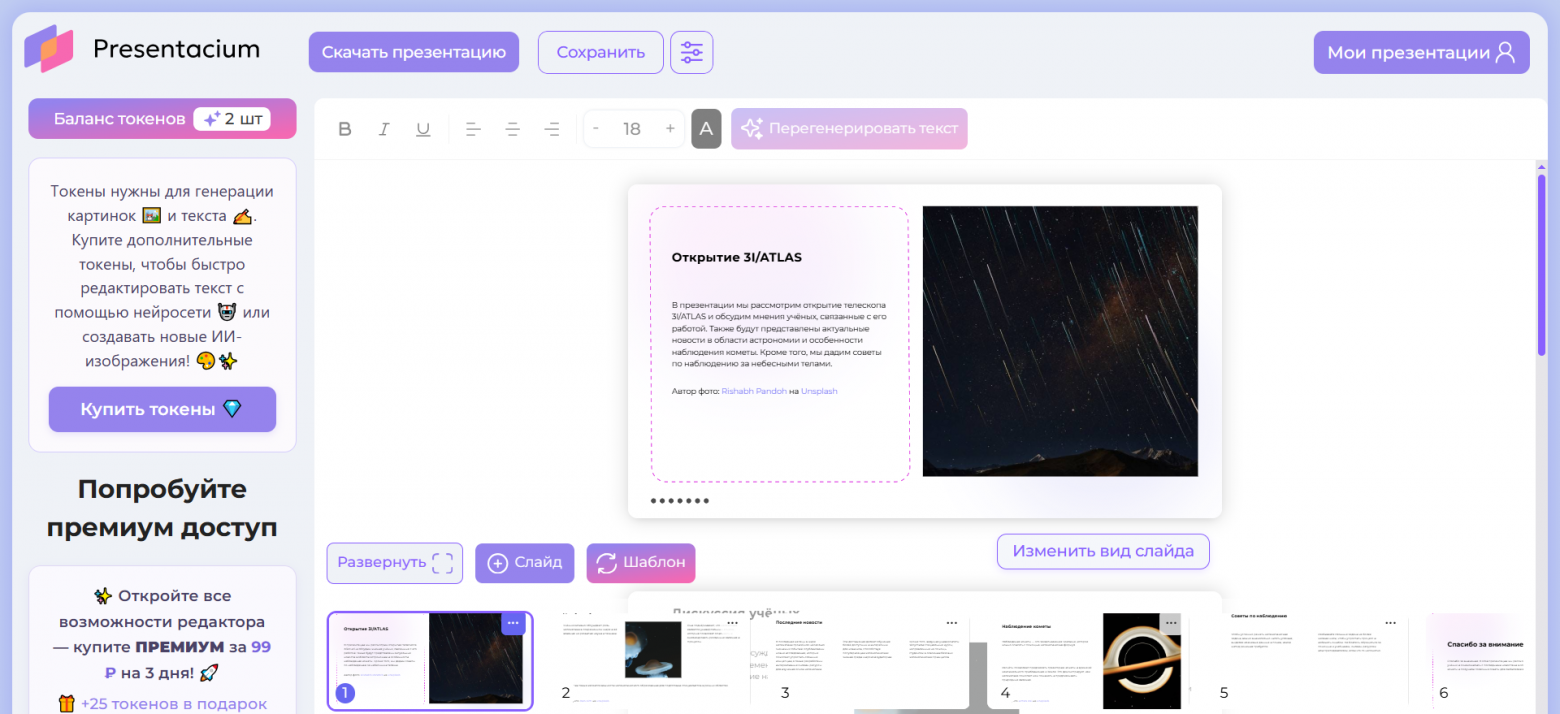Click Скачать презентацию button
The image size is (1560, 714).
pos(413,52)
